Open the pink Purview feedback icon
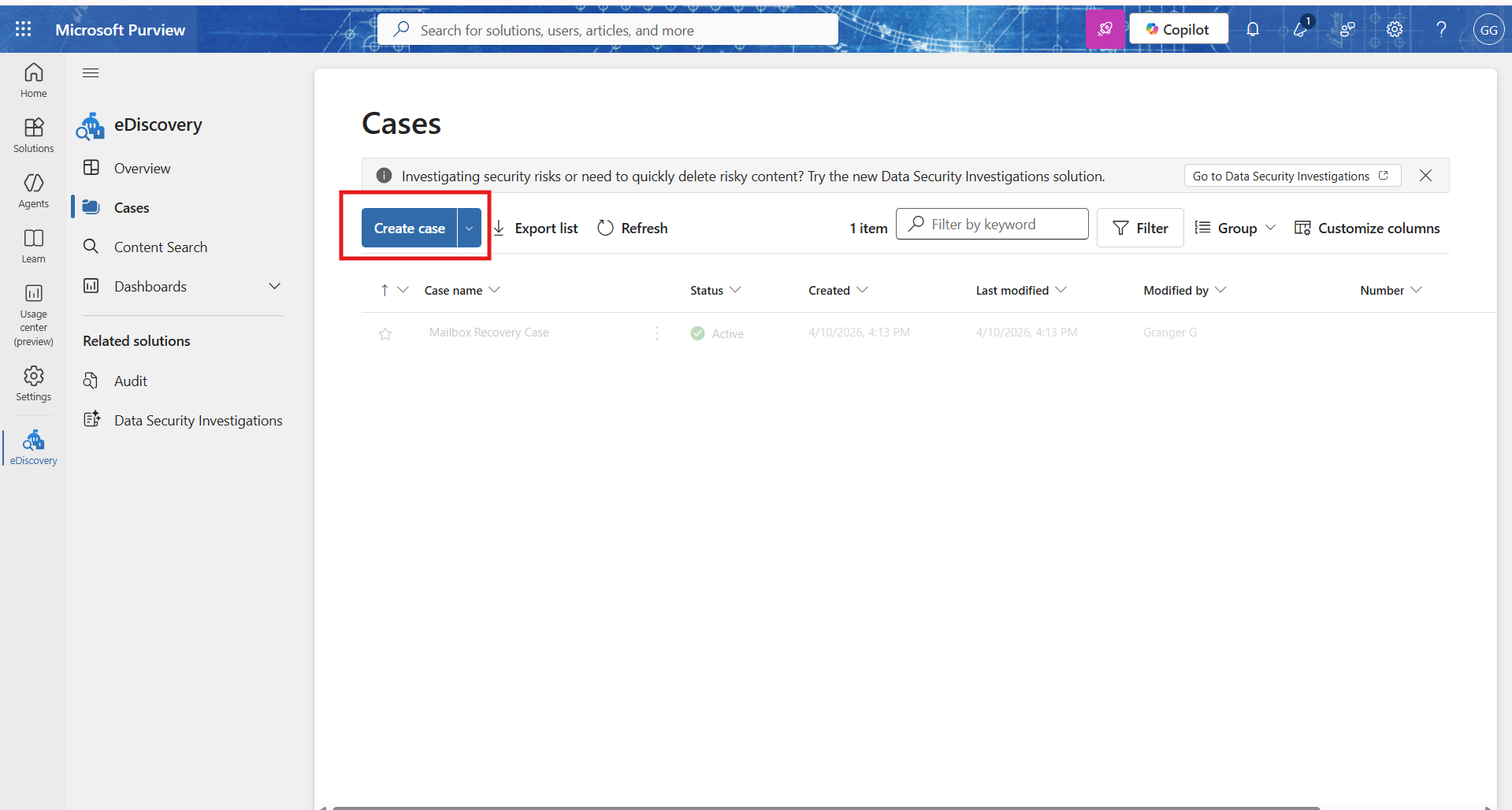 [1105, 29]
